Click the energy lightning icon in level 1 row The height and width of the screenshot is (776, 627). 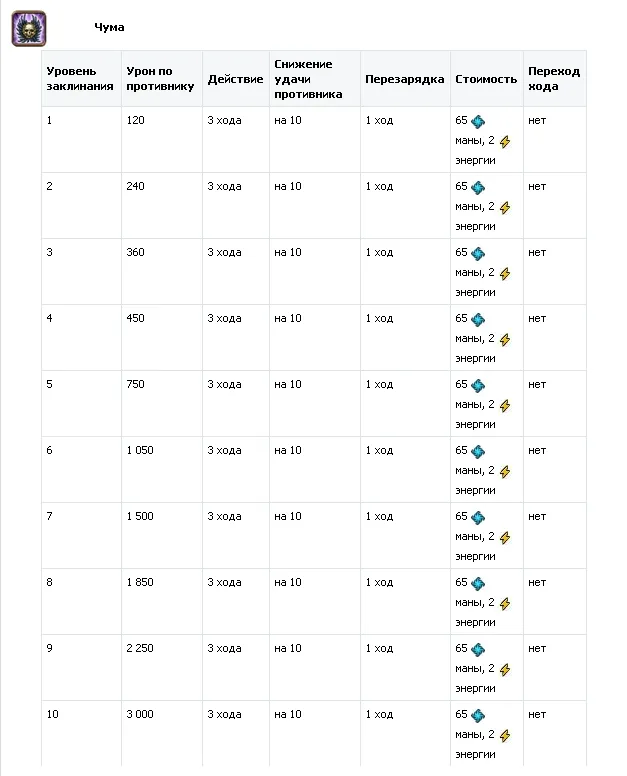(x=505, y=142)
